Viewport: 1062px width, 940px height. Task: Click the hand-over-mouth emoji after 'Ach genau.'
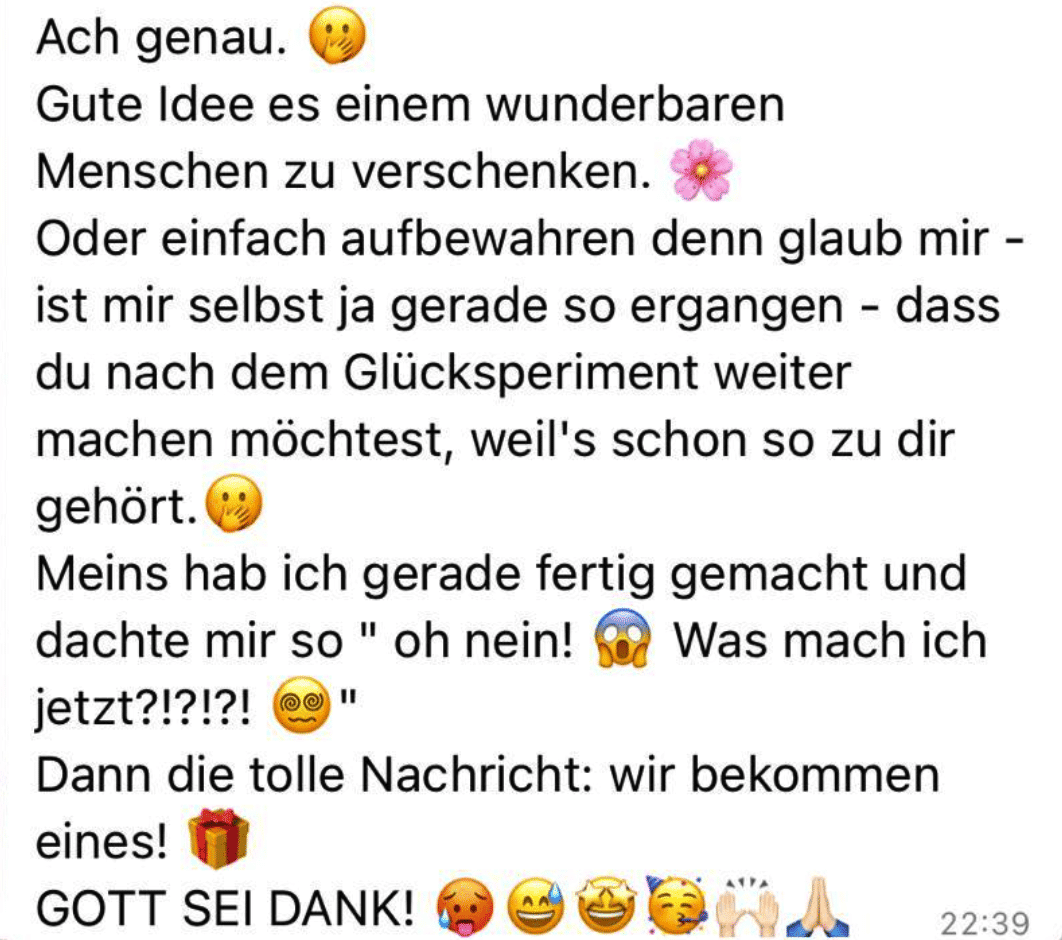pyautogui.click(x=337, y=35)
